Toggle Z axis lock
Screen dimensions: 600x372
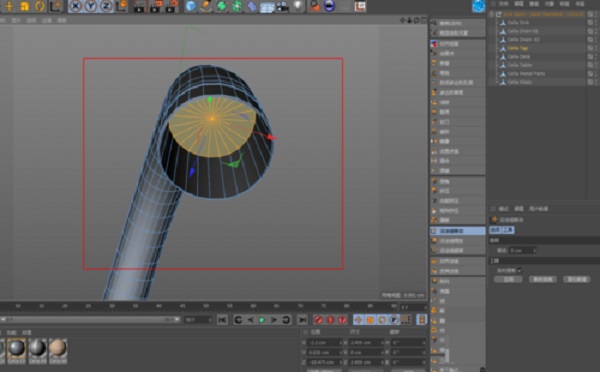coord(106,6)
